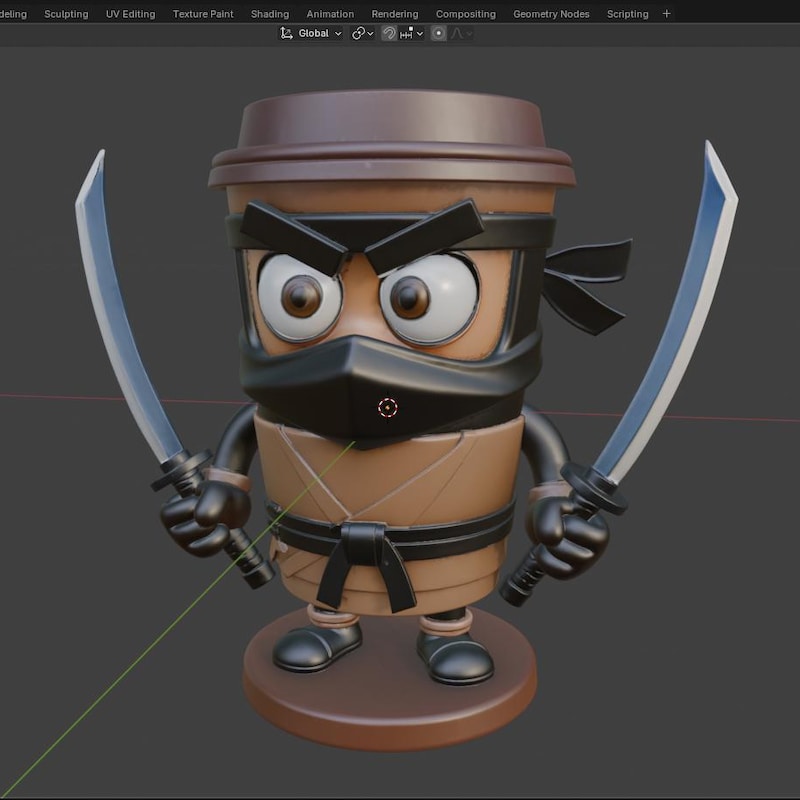Switch to the Sculpting workspace tab
This screenshot has height=800, width=800.
[66, 14]
